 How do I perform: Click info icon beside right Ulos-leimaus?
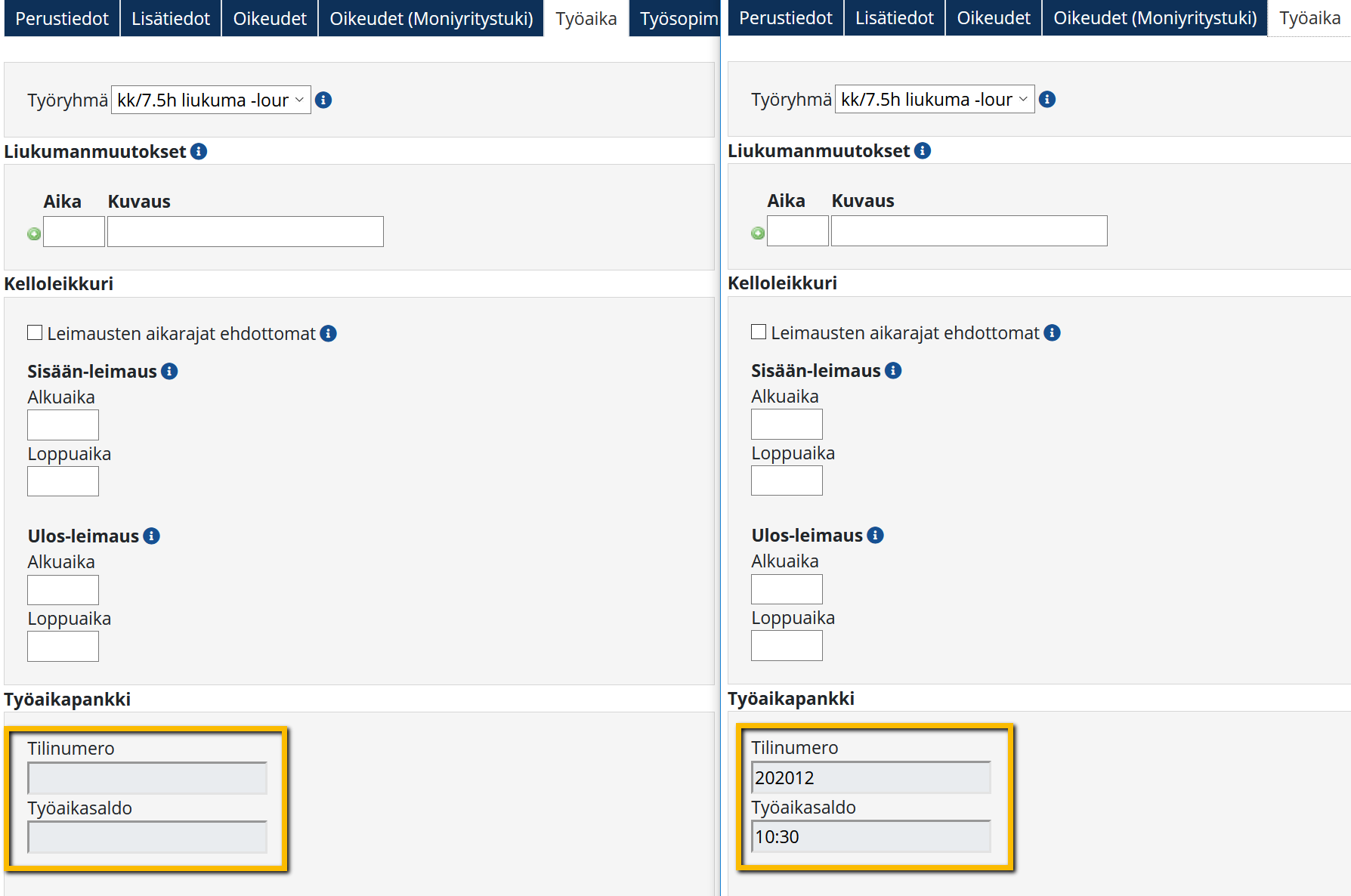876,535
